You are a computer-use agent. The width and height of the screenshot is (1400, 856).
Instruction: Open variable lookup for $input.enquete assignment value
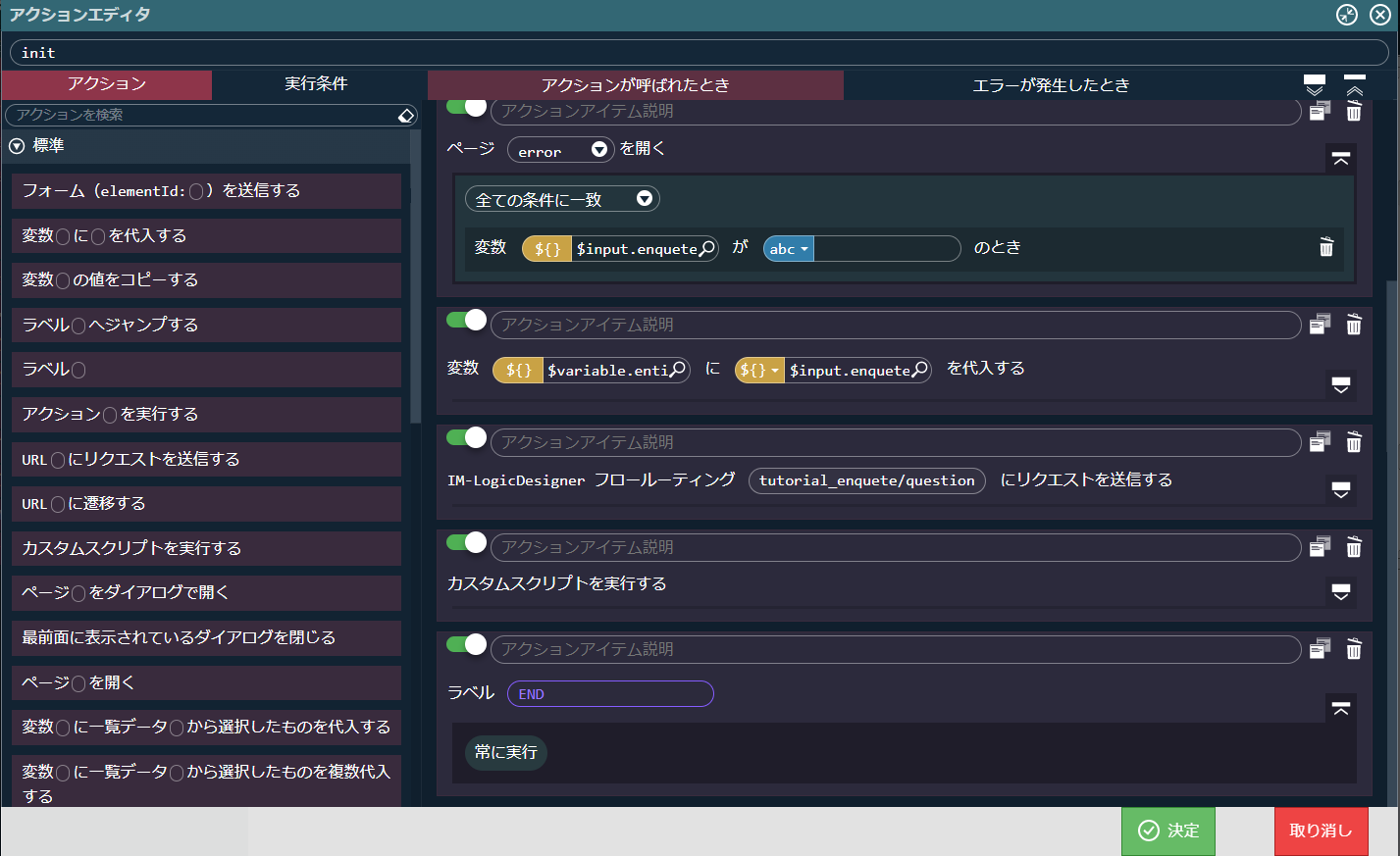click(x=919, y=370)
